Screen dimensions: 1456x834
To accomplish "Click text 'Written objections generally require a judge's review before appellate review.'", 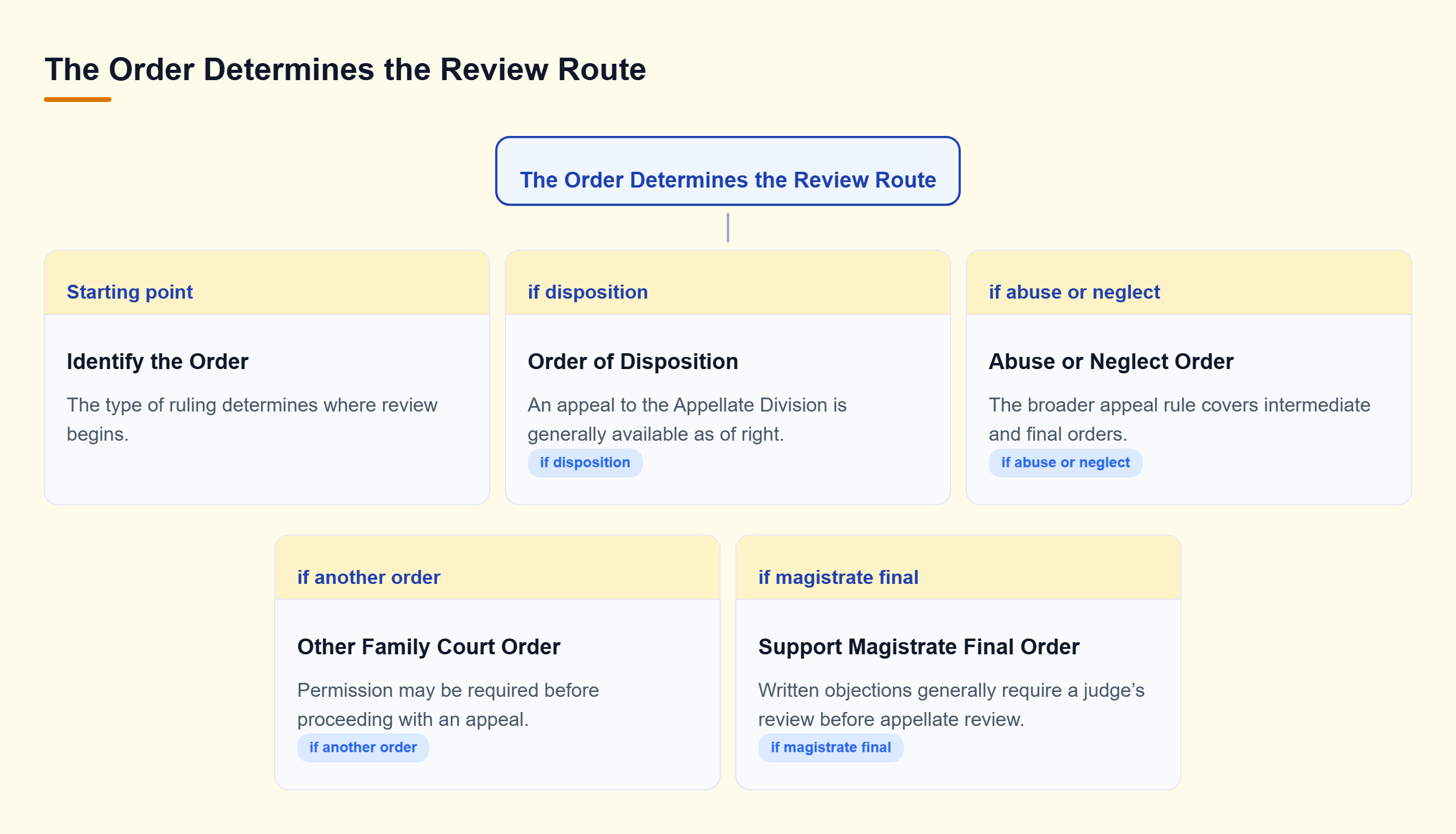I will point(951,705).
